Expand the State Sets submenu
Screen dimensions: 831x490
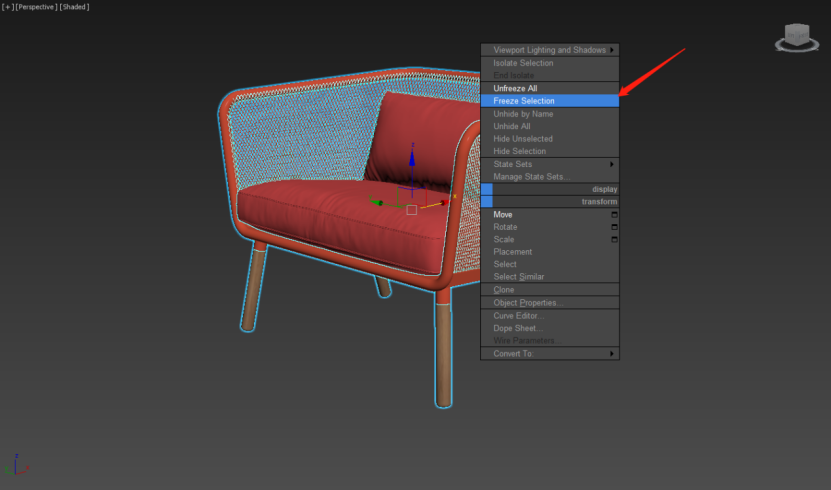550,164
